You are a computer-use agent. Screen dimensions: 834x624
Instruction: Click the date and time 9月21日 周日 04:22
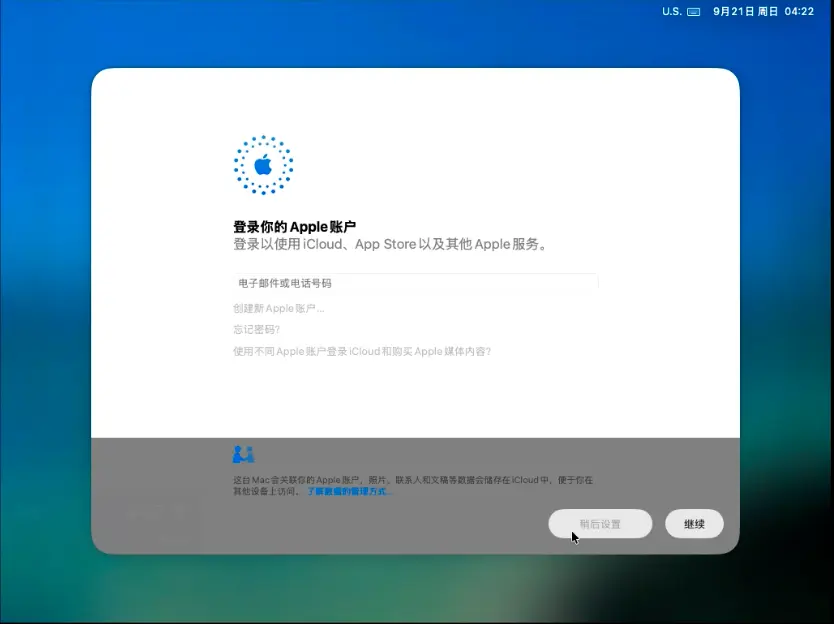pyautogui.click(x=763, y=12)
